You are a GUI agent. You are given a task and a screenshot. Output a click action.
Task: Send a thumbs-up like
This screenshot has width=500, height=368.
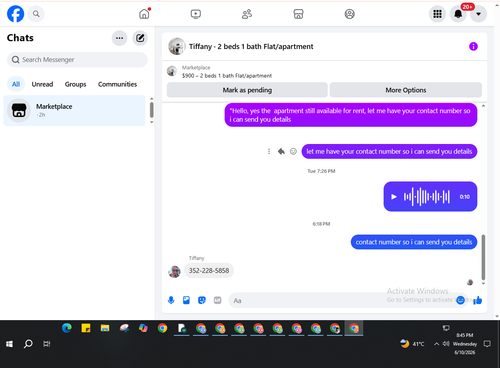click(x=478, y=300)
